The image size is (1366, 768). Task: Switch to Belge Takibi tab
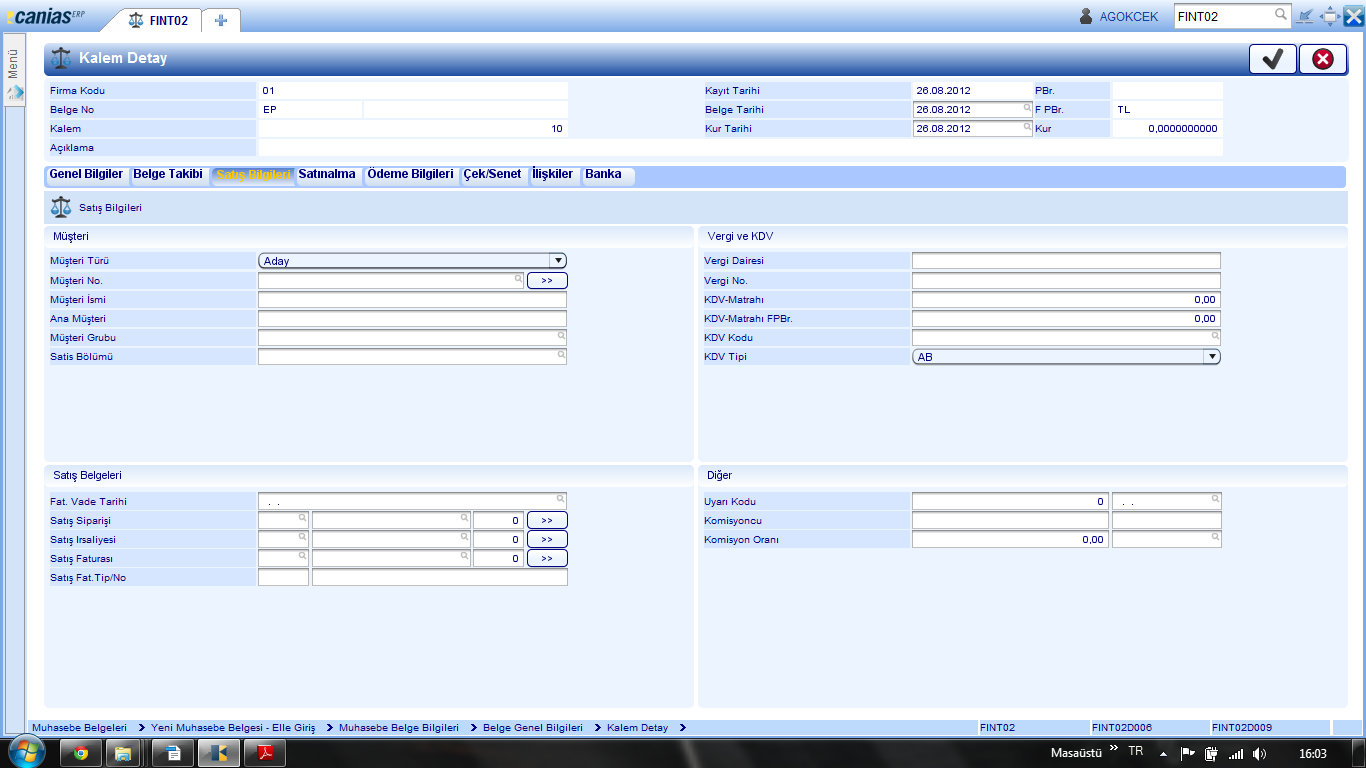pos(168,174)
